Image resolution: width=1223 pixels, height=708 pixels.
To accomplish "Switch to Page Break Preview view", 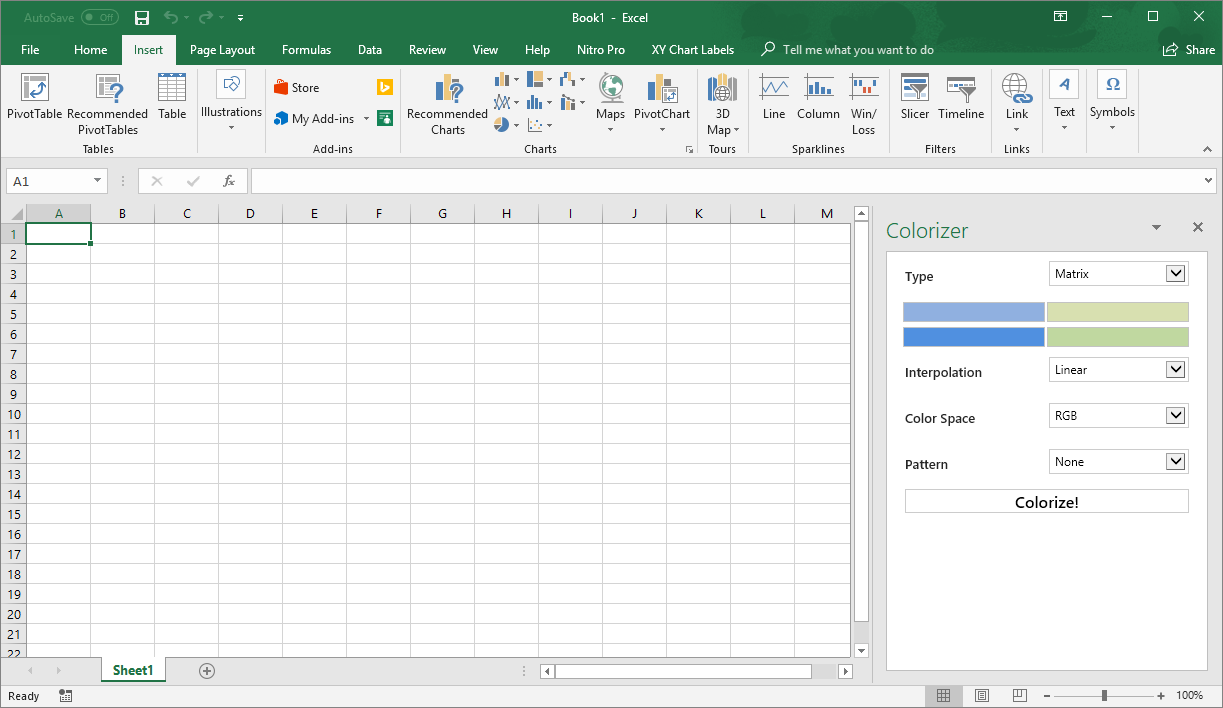I will (1019, 696).
